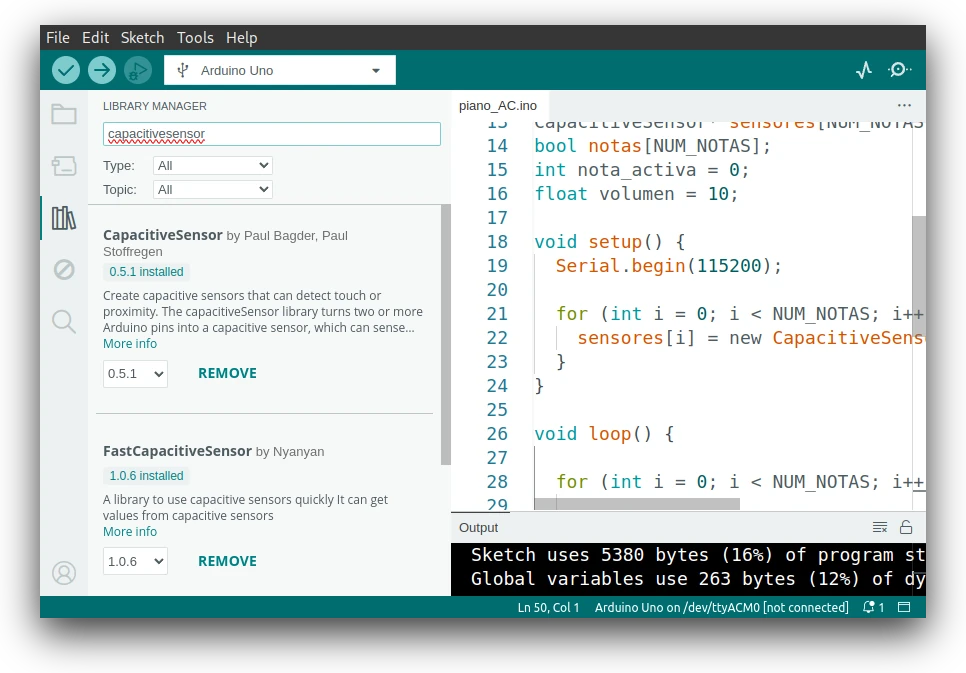The image size is (966, 673).
Task: Open the Sketch menu
Action: [142, 37]
